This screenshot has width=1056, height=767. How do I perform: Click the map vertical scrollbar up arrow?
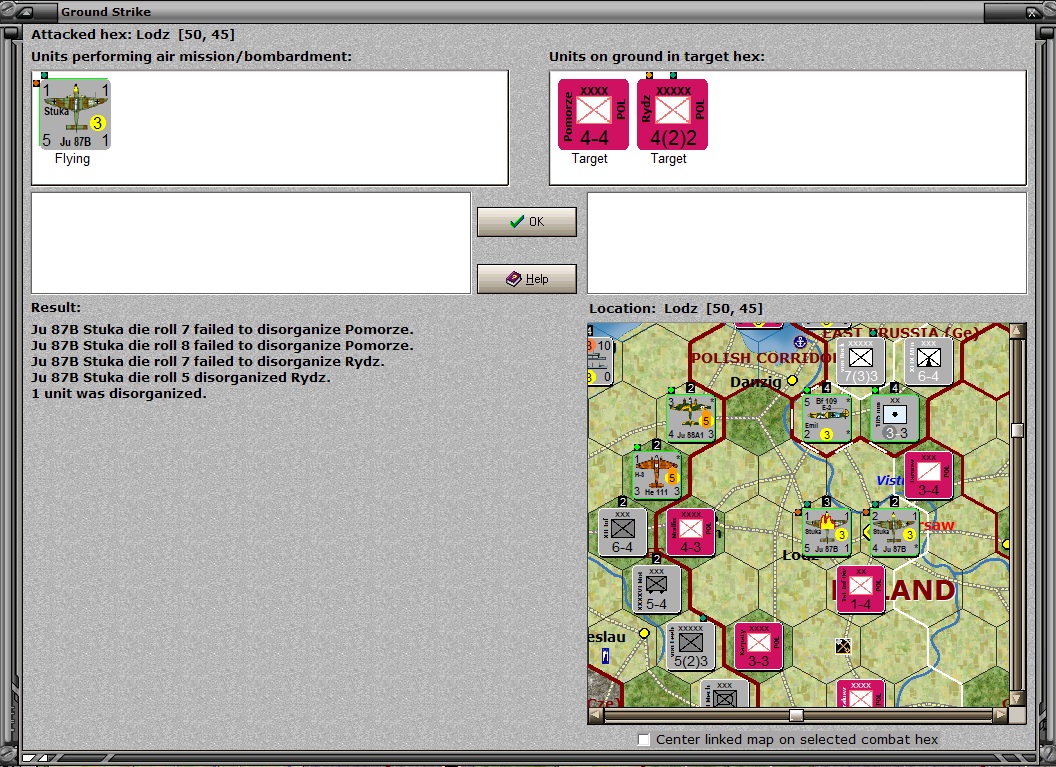pyautogui.click(x=1017, y=330)
